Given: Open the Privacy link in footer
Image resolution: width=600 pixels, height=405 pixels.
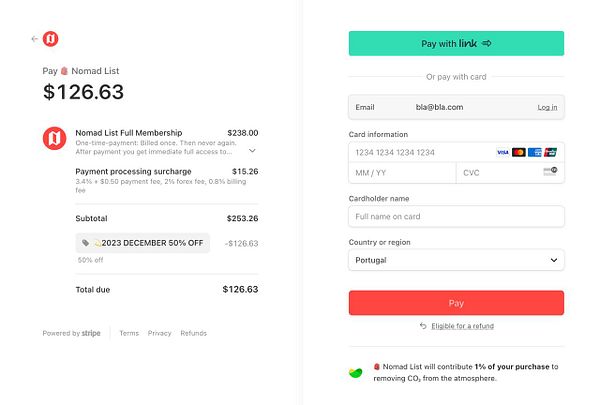Looking at the screenshot, I should 159,333.
